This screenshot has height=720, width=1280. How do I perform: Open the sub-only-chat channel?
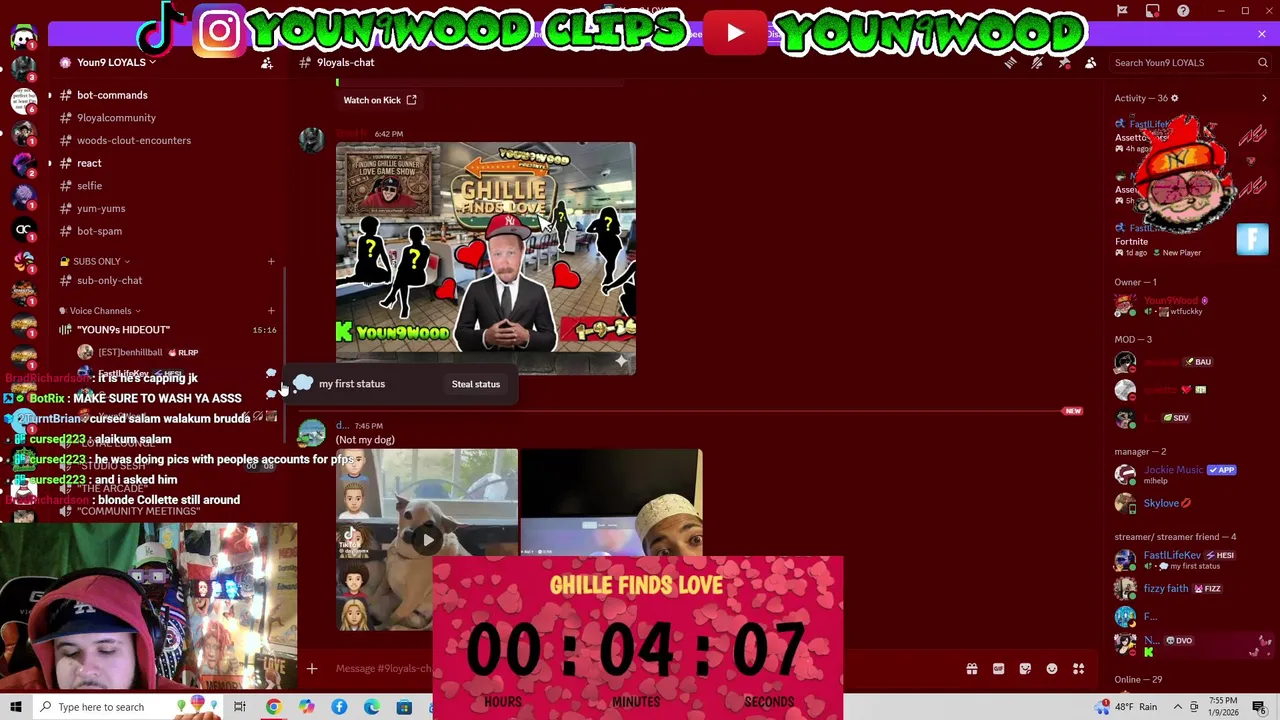point(109,281)
